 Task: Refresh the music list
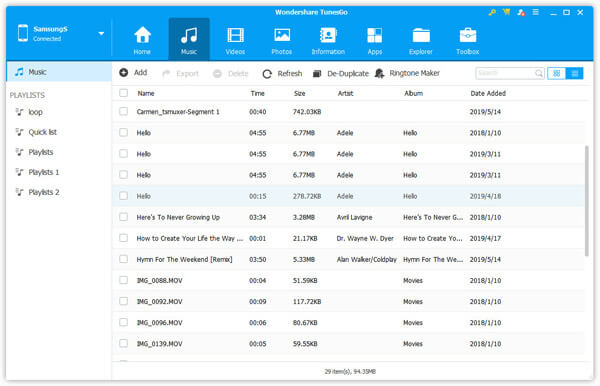click(x=282, y=73)
